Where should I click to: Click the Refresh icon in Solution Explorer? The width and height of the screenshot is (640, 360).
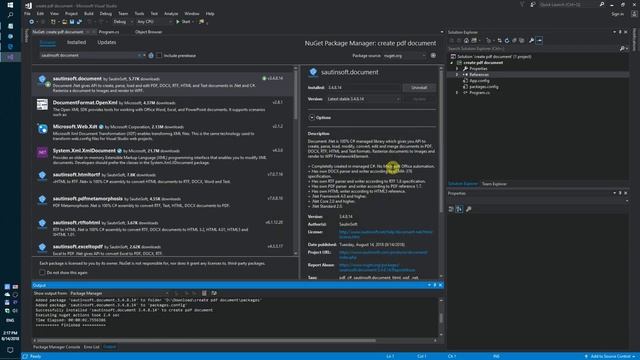click(507, 40)
